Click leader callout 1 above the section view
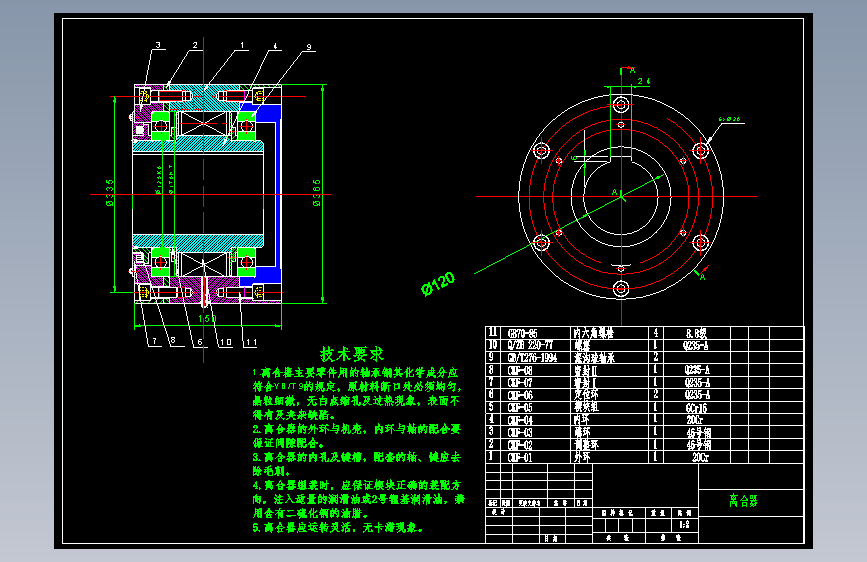This screenshot has height=562, width=867. point(242,45)
